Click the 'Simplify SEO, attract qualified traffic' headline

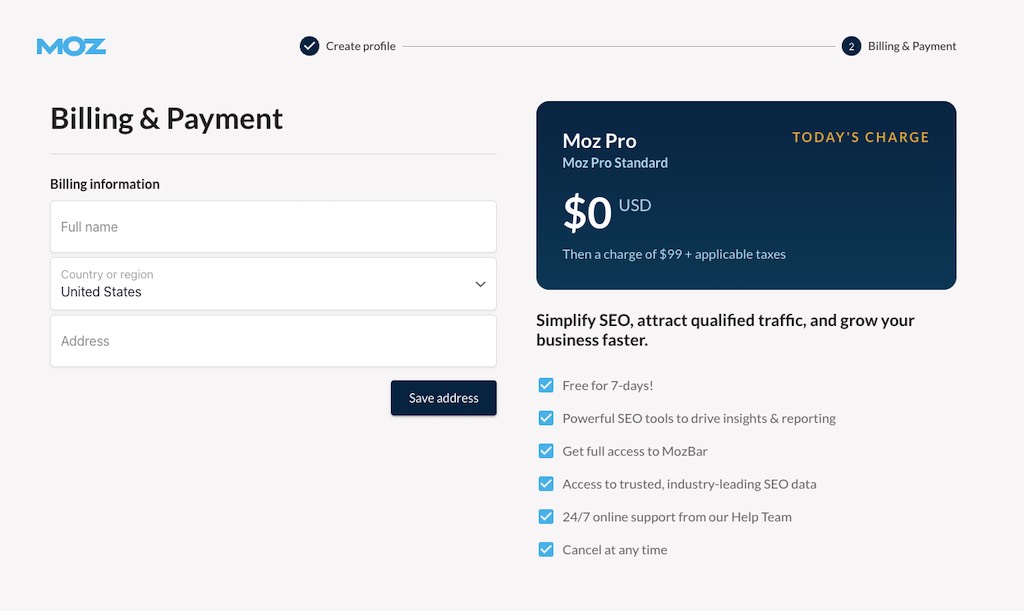[725, 330]
